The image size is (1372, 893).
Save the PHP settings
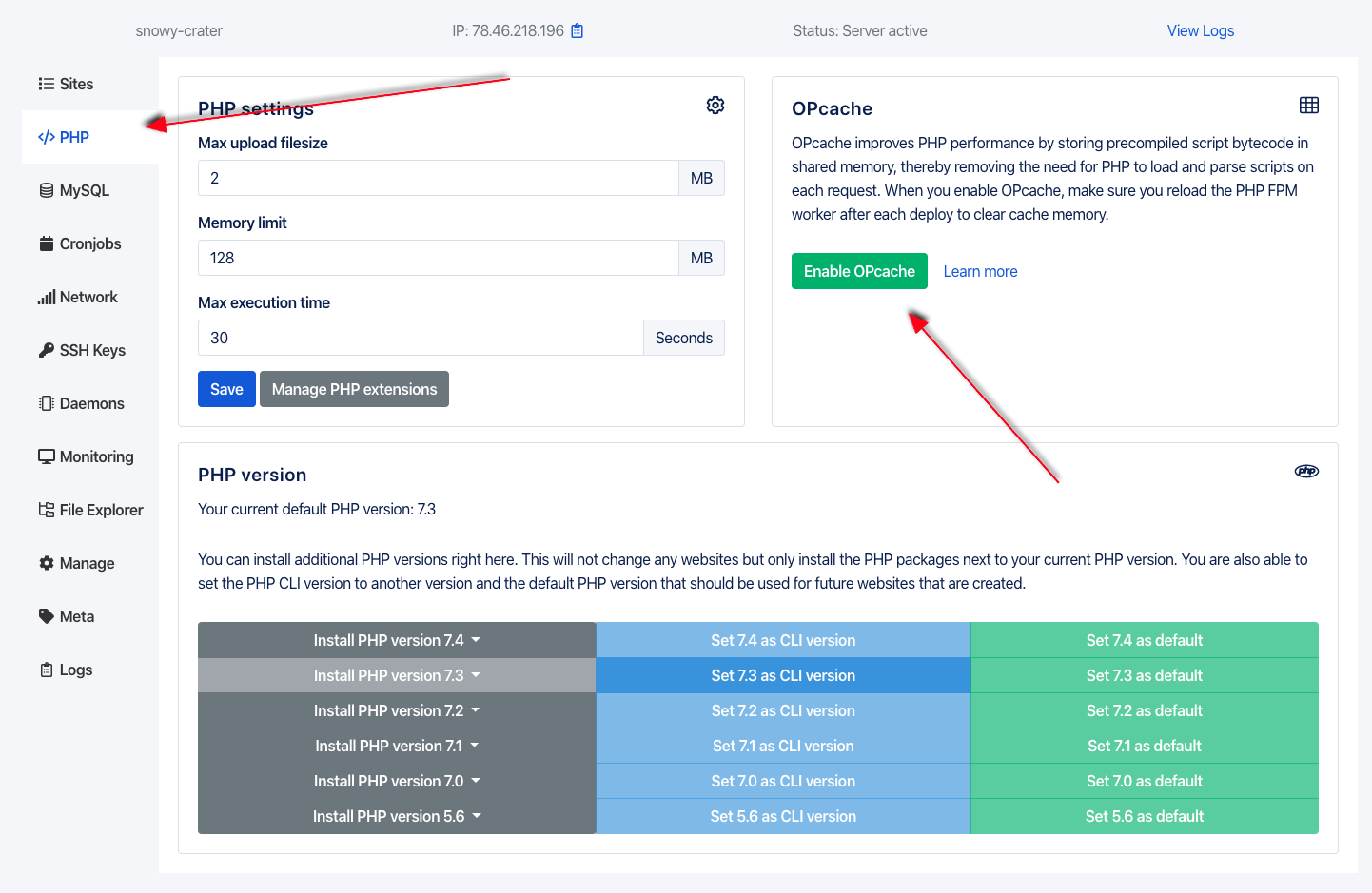point(226,389)
